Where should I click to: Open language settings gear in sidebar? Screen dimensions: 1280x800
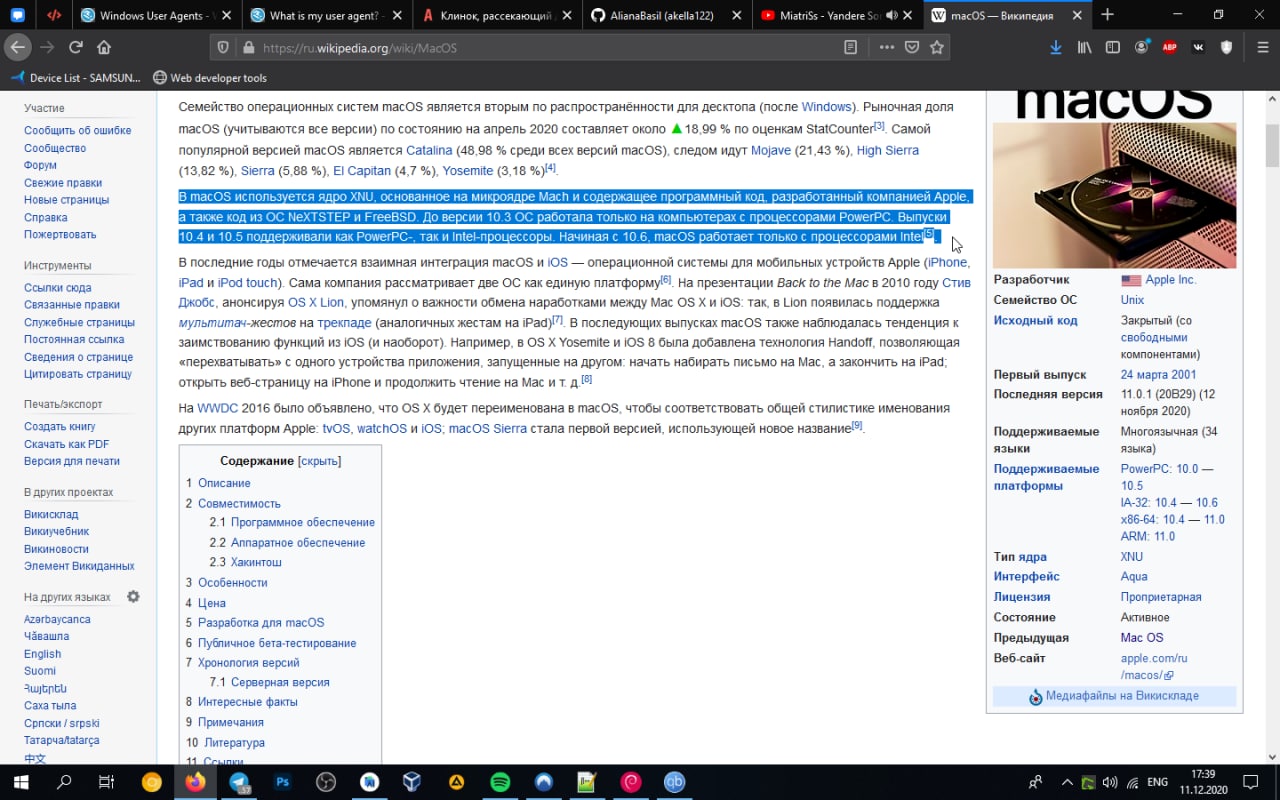[133, 597]
